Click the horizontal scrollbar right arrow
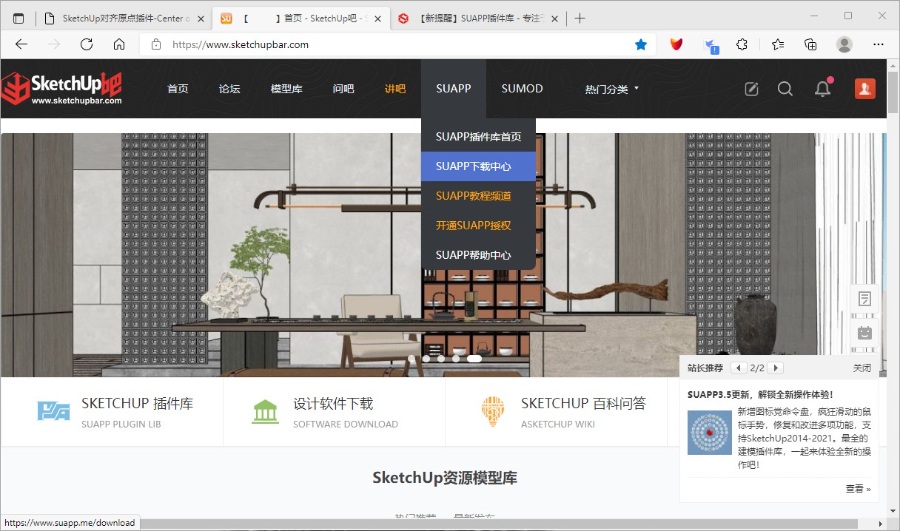900x531 pixels. click(880, 524)
